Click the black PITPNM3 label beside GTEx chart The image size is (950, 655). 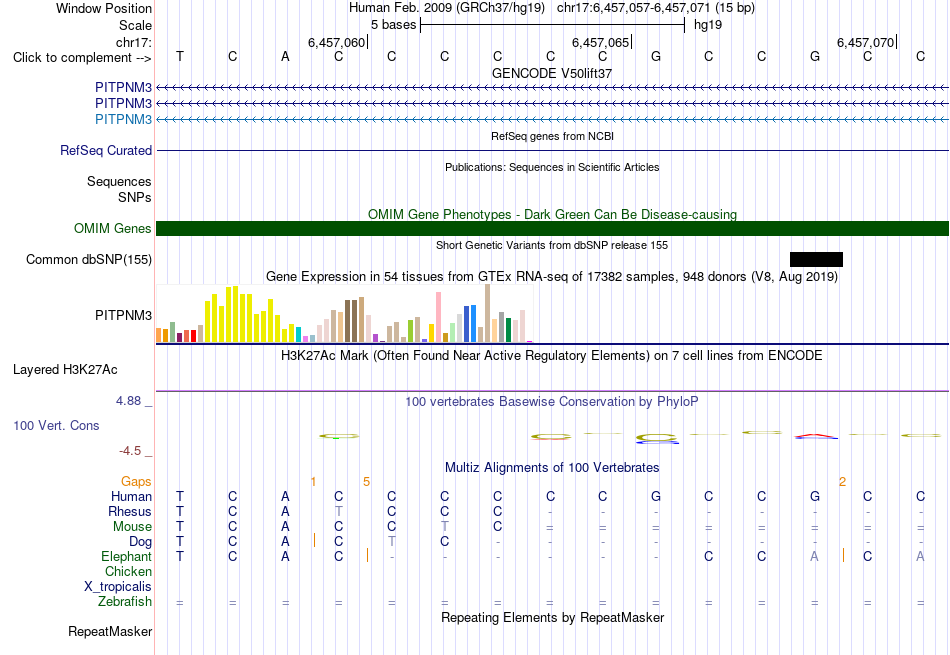(x=123, y=315)
